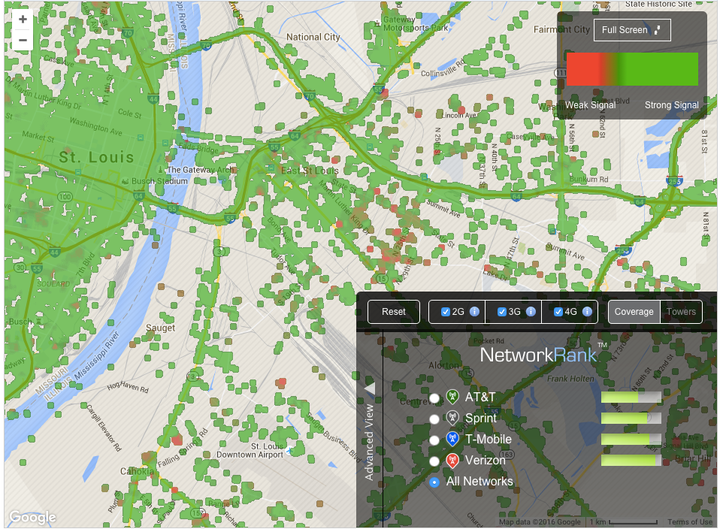Click the signal strength color gradient legend
The image size is (720, 529).
coord(632,69)
